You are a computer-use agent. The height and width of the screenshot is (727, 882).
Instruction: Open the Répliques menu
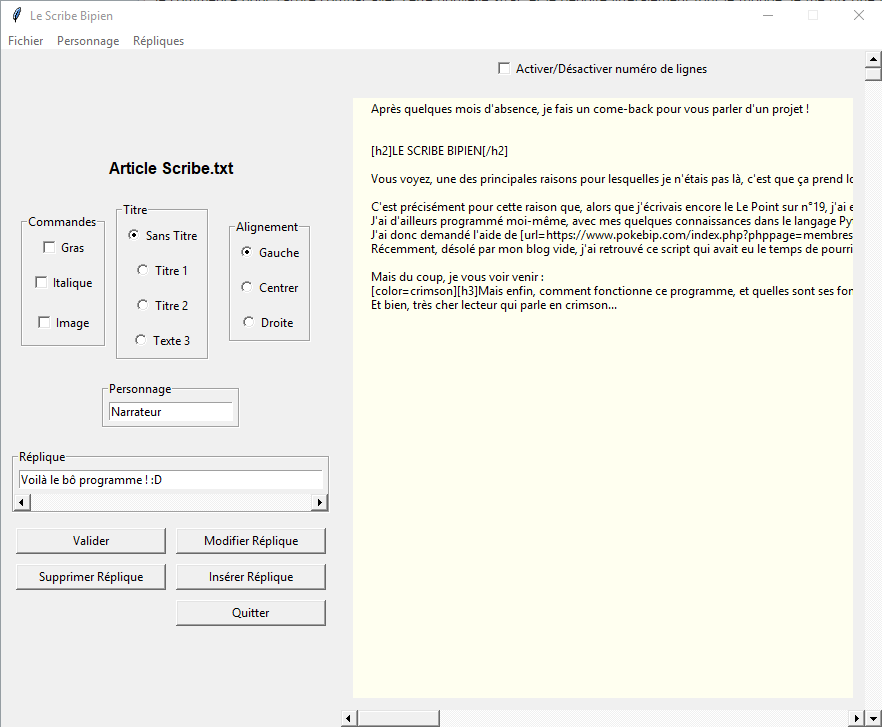click(x=158, y=41)
